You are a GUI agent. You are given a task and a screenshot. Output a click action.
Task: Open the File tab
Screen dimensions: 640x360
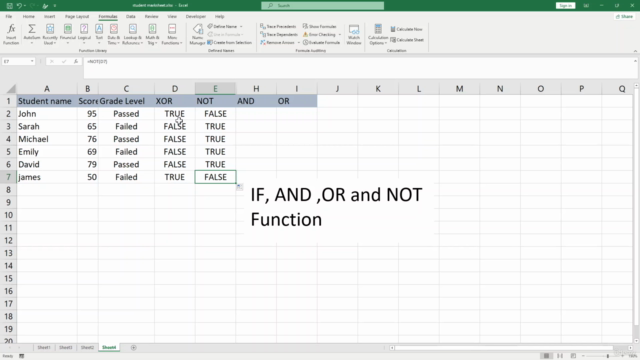(x=9, y=16)
